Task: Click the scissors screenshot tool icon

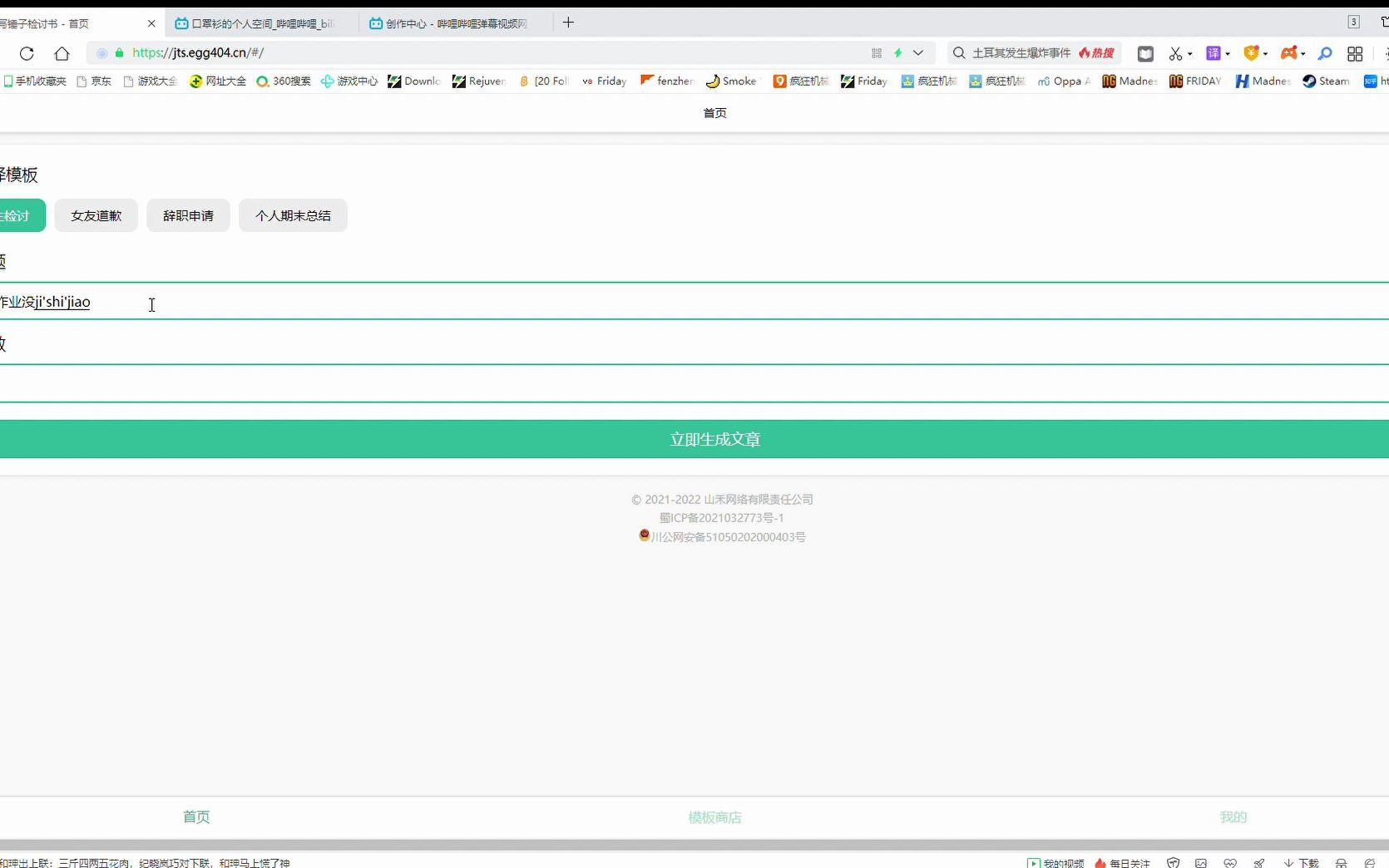Action: 1175,53
